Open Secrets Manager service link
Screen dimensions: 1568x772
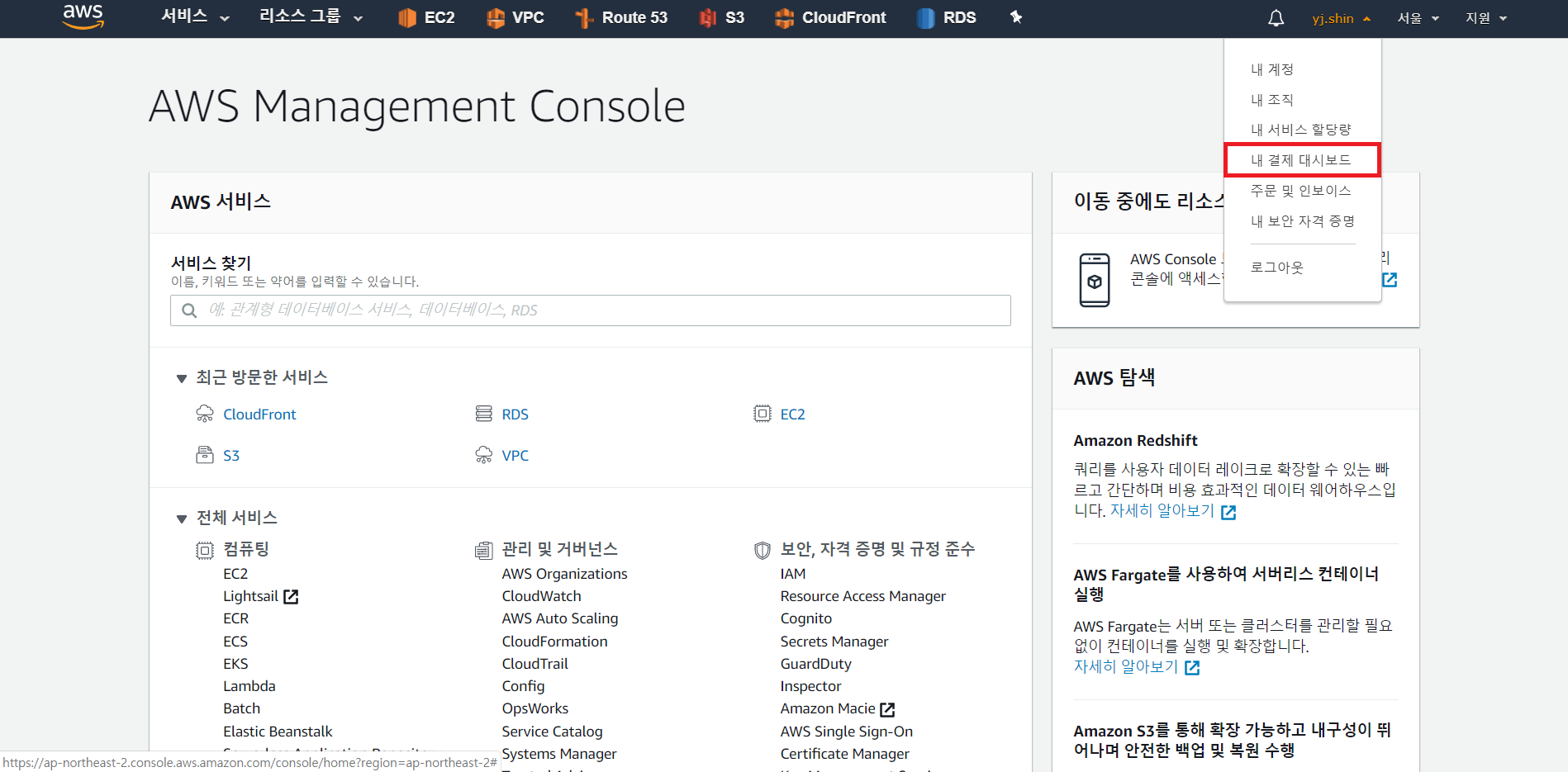coord(834,642)
